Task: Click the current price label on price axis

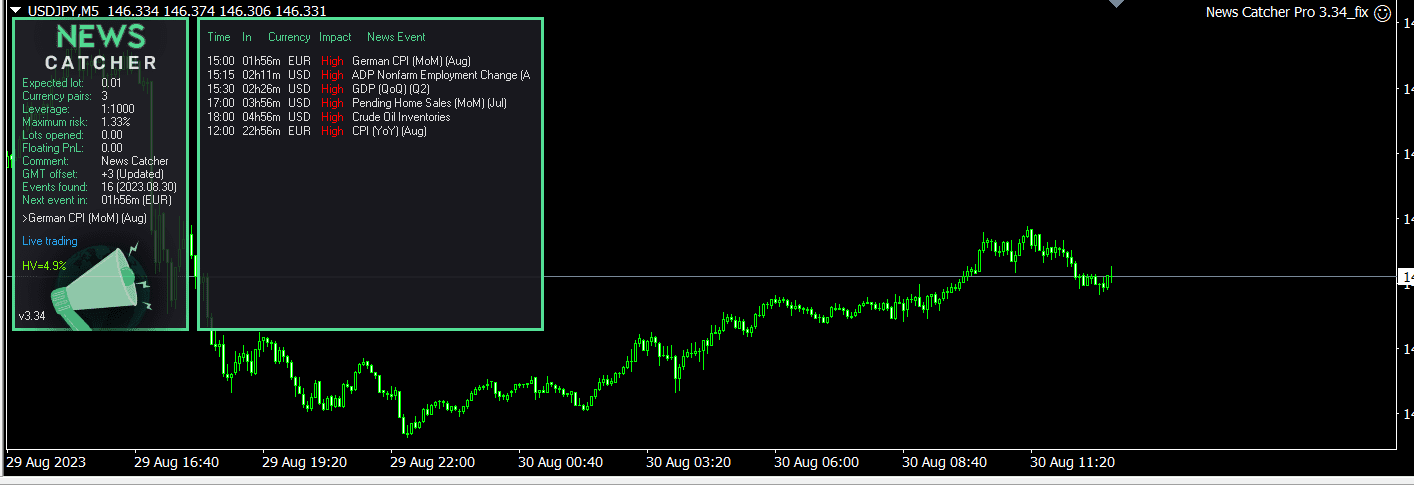Action: point(1405,277)
